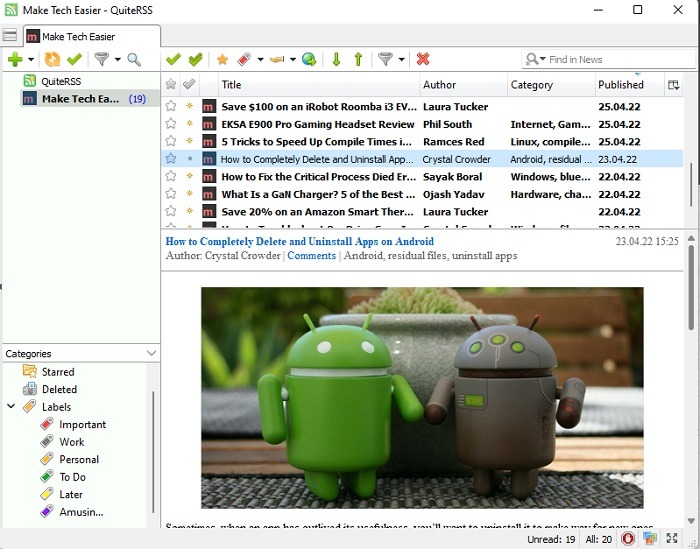Image resolution: width=700 pixels, height=549 pixels.
Task: Update all feeds with the orange refresh icon
Action: [x=52, y=60]
